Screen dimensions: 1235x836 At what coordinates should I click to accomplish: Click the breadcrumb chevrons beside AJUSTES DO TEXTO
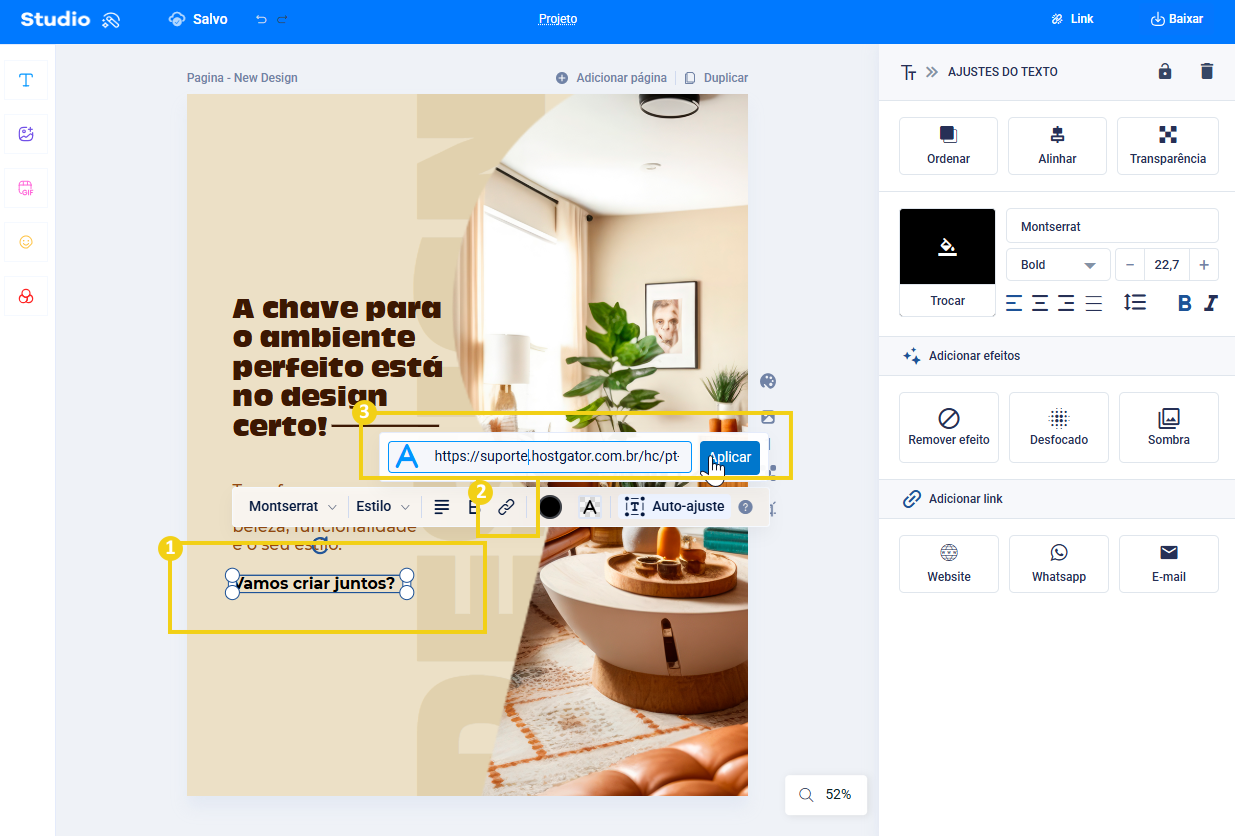tap(932, 72)
